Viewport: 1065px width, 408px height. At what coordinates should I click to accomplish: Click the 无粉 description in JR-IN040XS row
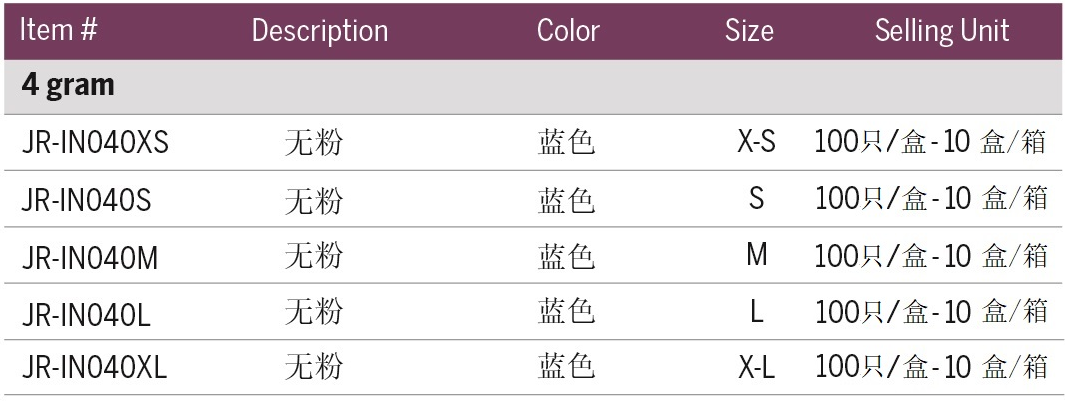[x=313, y=143]
